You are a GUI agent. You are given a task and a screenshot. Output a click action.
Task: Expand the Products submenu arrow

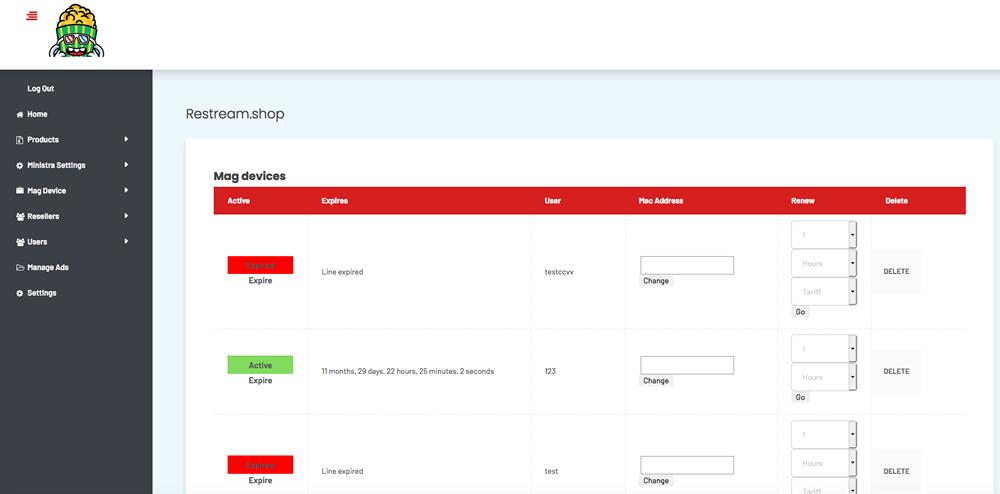pos(126,139)
